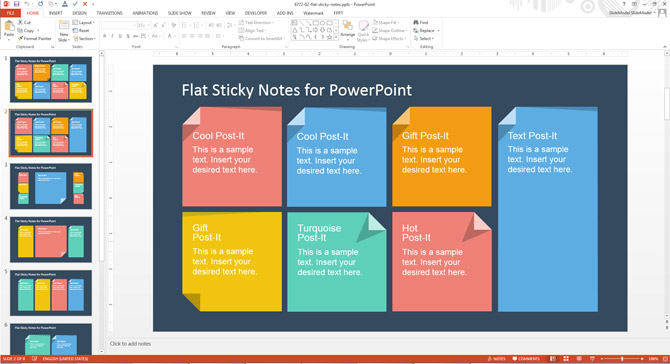Image resolution: width=670 pixels, height=364 pixels.
Task: Switch to the SLIDE SHOW tab
Action: [x=179, y=13]
